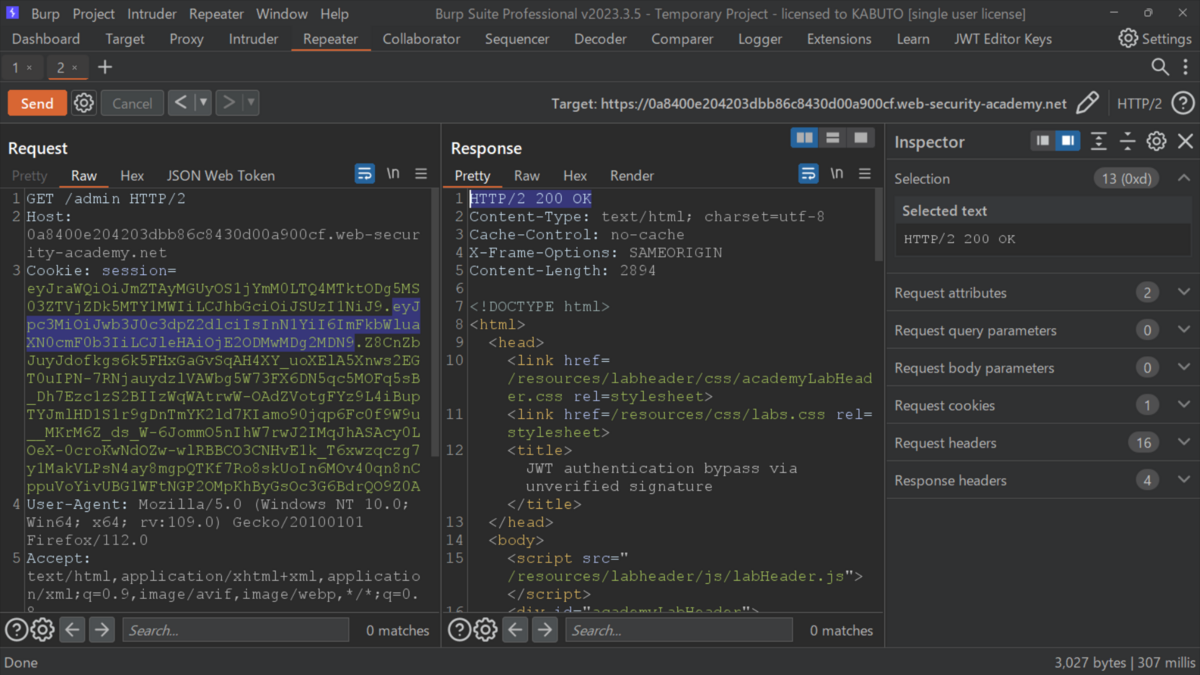This screenshot has width=1200, height=675.
Task: Click the Request vertical scrollbar
Action: click(x=434, y=325)
